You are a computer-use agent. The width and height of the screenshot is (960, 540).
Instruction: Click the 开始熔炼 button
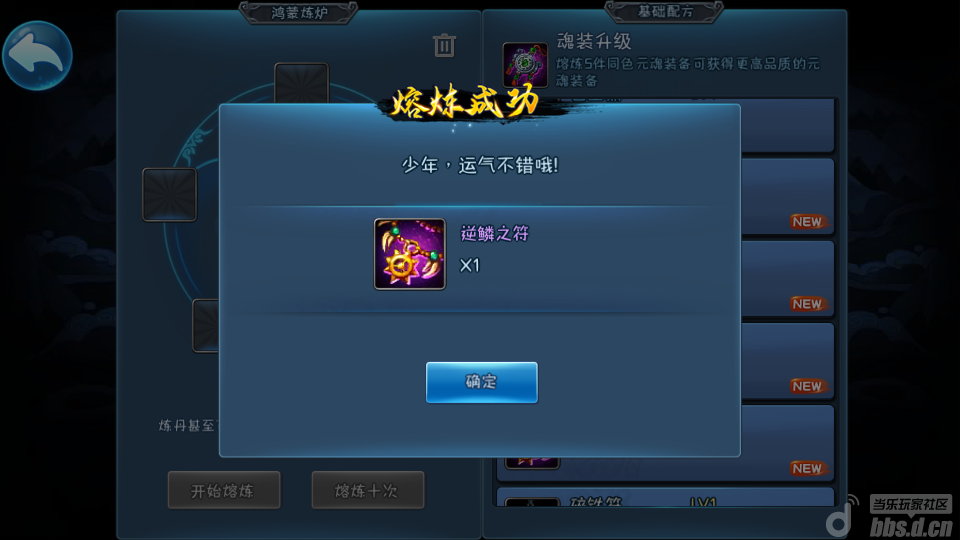224,490
